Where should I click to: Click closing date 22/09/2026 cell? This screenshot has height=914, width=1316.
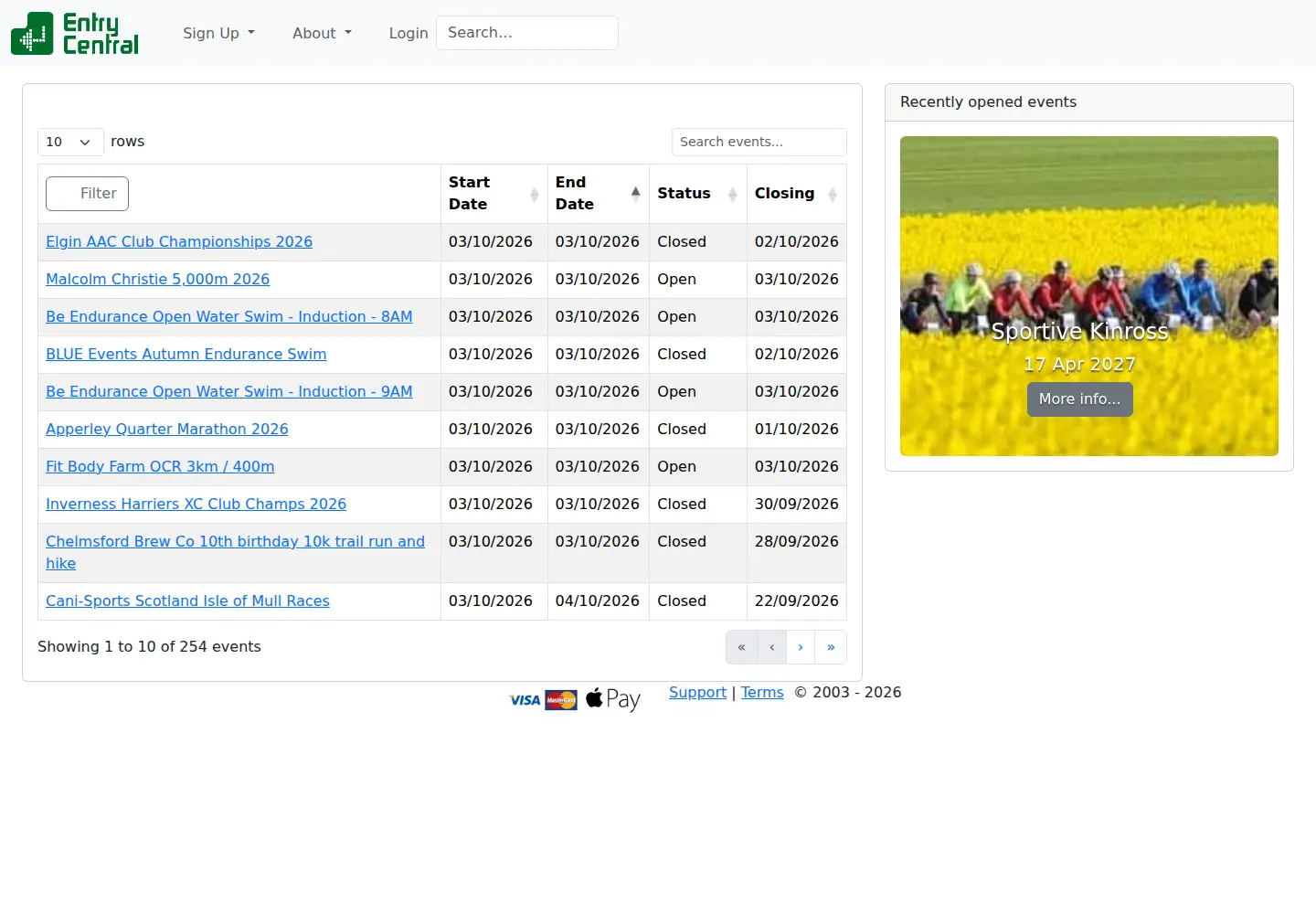point(797,600)
